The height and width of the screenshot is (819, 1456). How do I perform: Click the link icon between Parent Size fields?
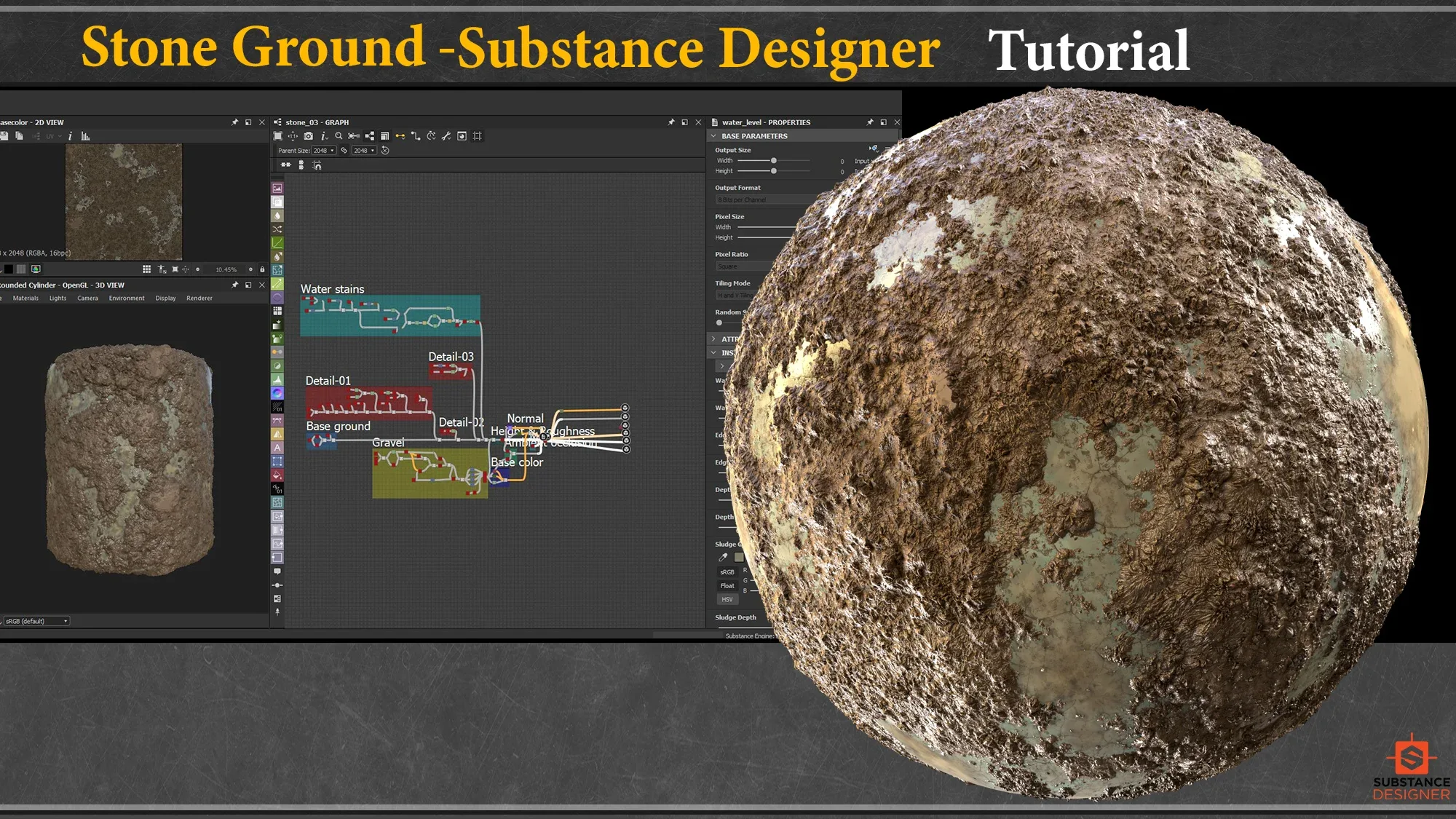click(344, 151)
